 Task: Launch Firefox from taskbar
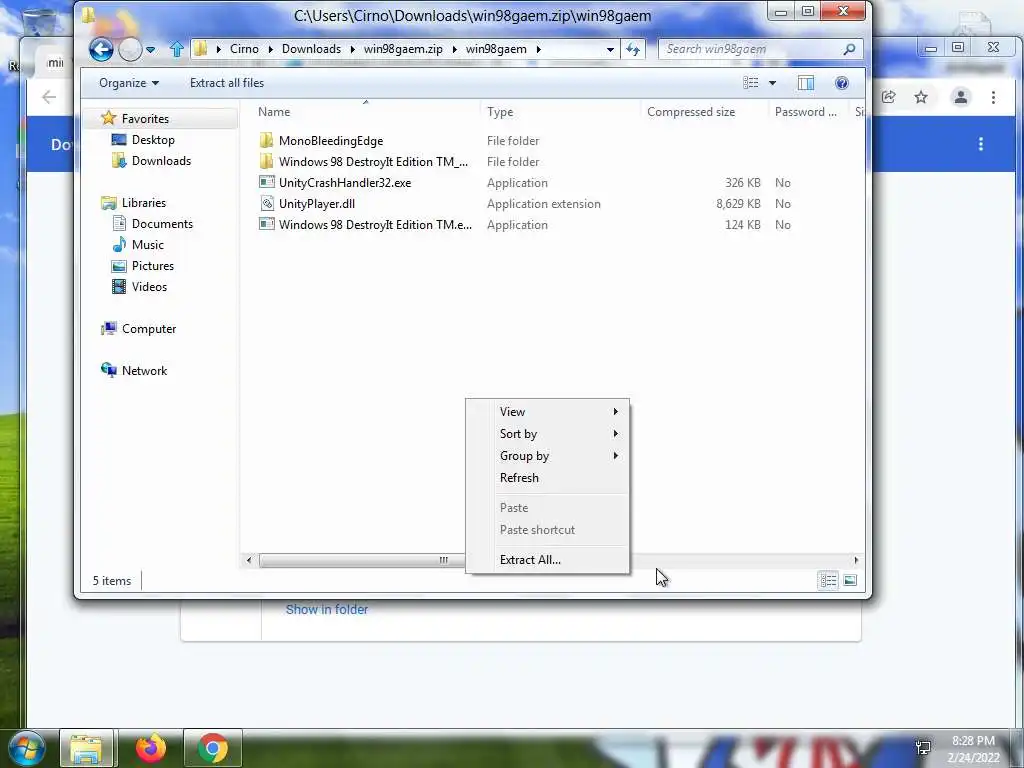pyautogui.click(x=151, y=748)
